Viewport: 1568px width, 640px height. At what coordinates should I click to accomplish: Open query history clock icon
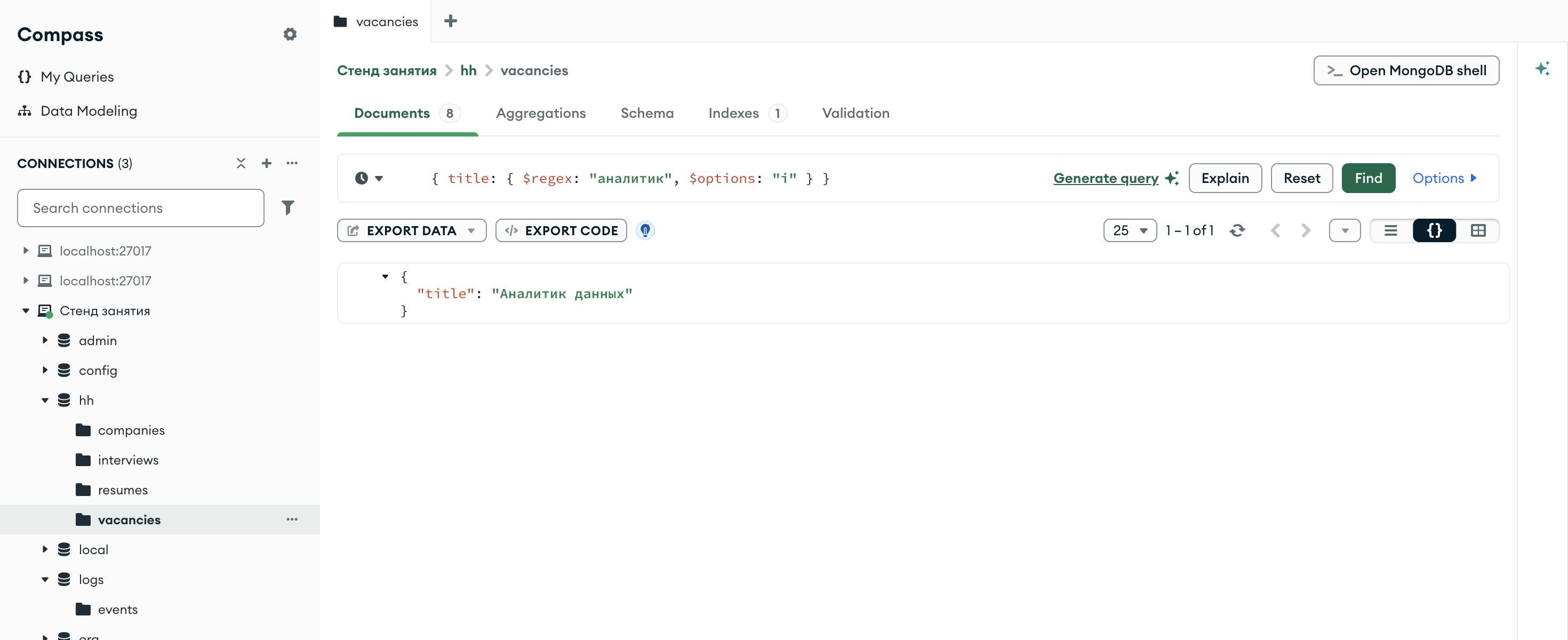point(369,179)
